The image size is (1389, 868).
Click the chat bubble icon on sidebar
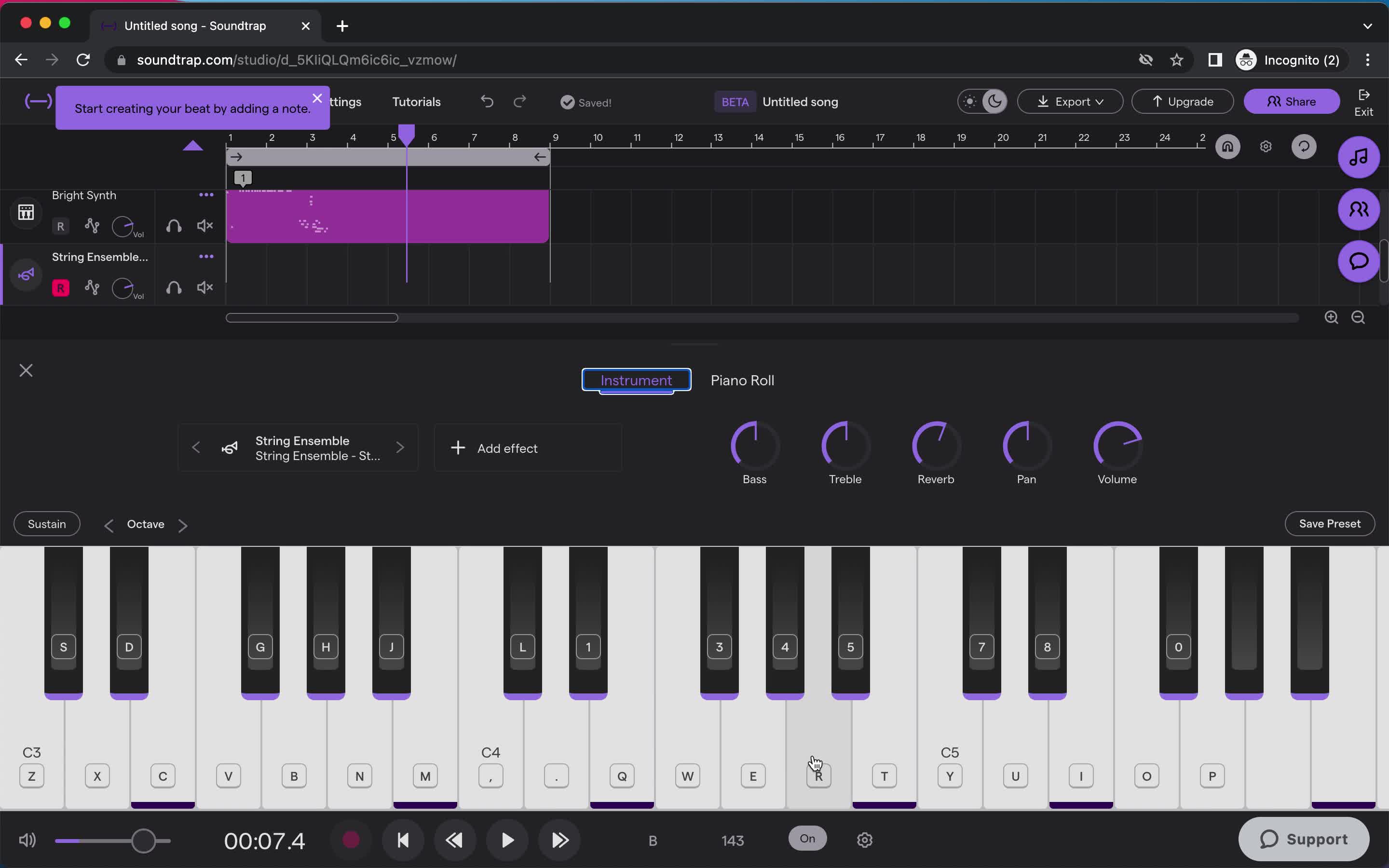(1358, 260)
